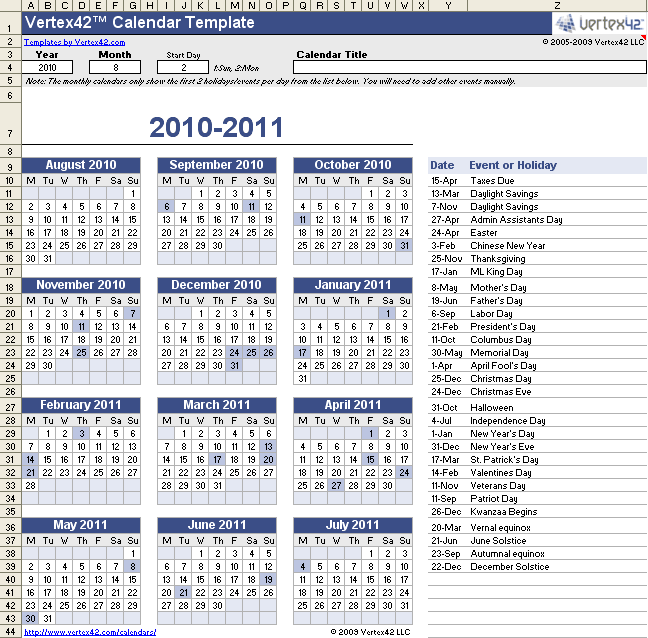
Task: Select the Easter event entry
Action: click(x=484, y=233)
